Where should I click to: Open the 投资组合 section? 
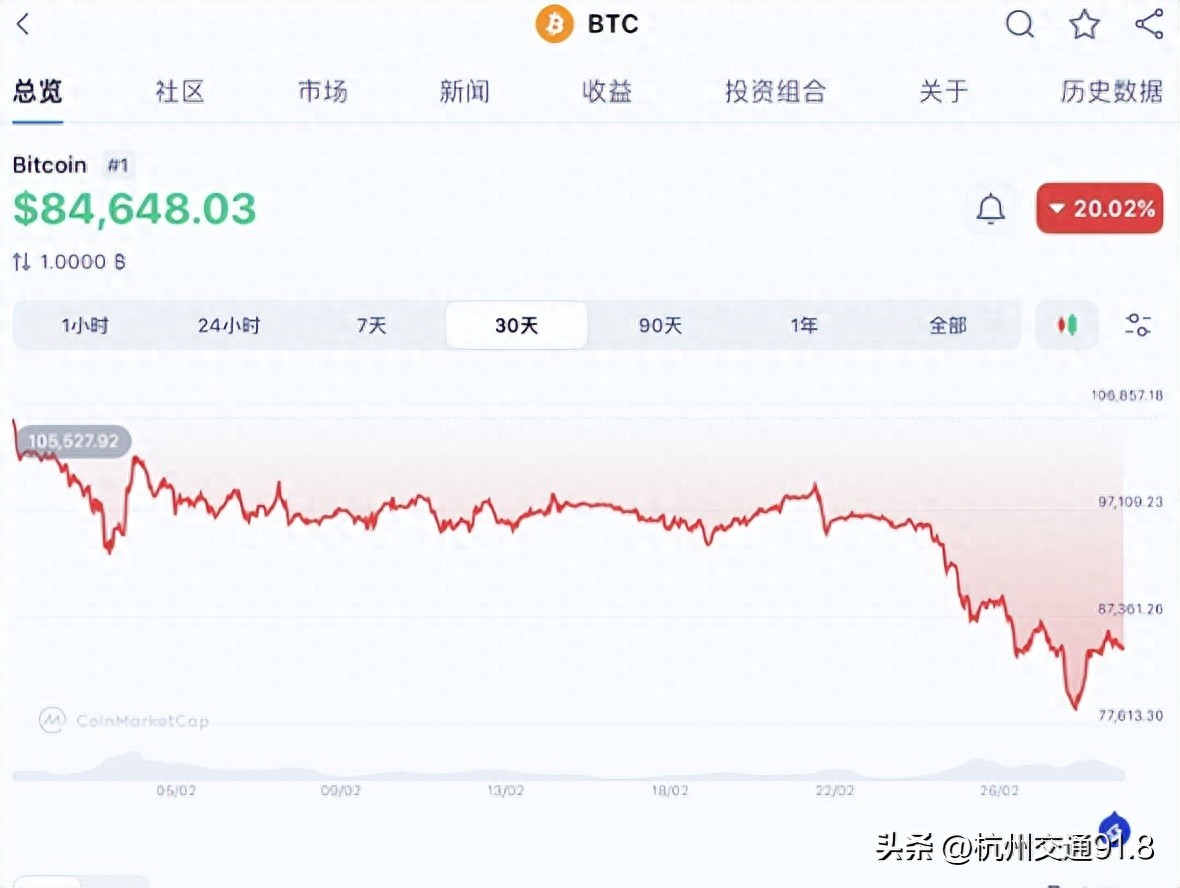pos(775,91)
